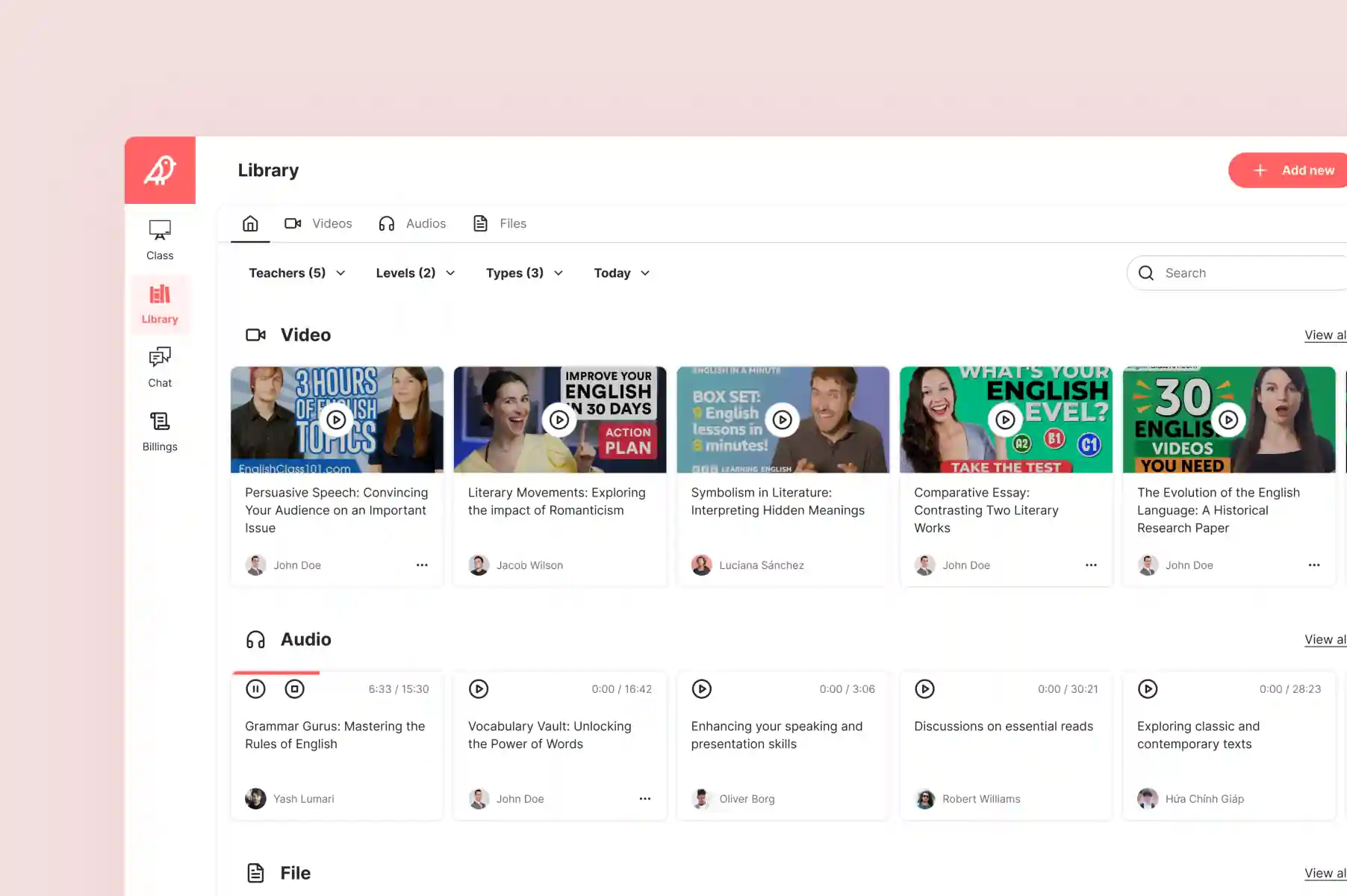Click the home icon in the Library tabs

249,223
